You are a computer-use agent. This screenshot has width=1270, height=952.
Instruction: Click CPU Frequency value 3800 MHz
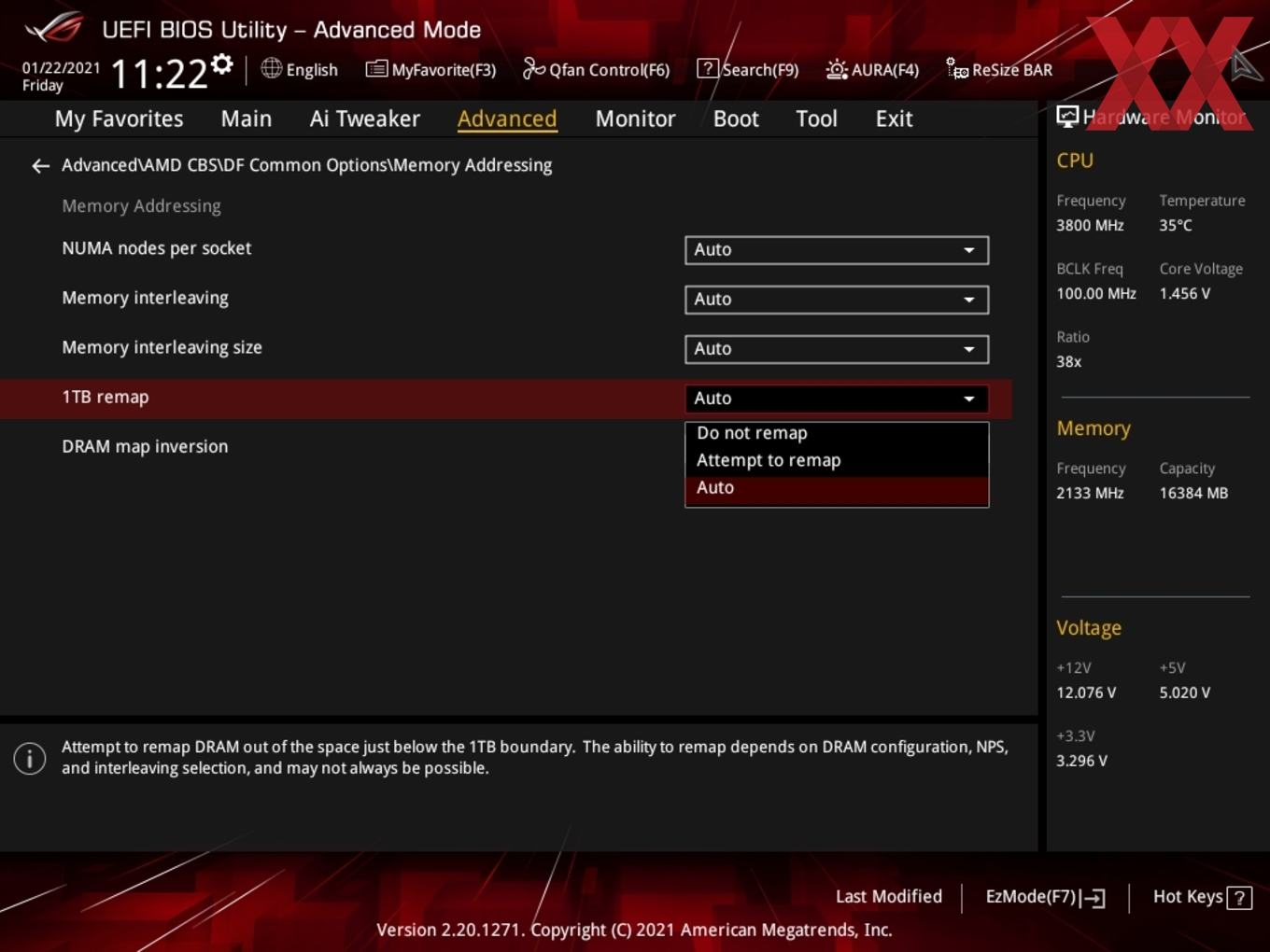1090,226
